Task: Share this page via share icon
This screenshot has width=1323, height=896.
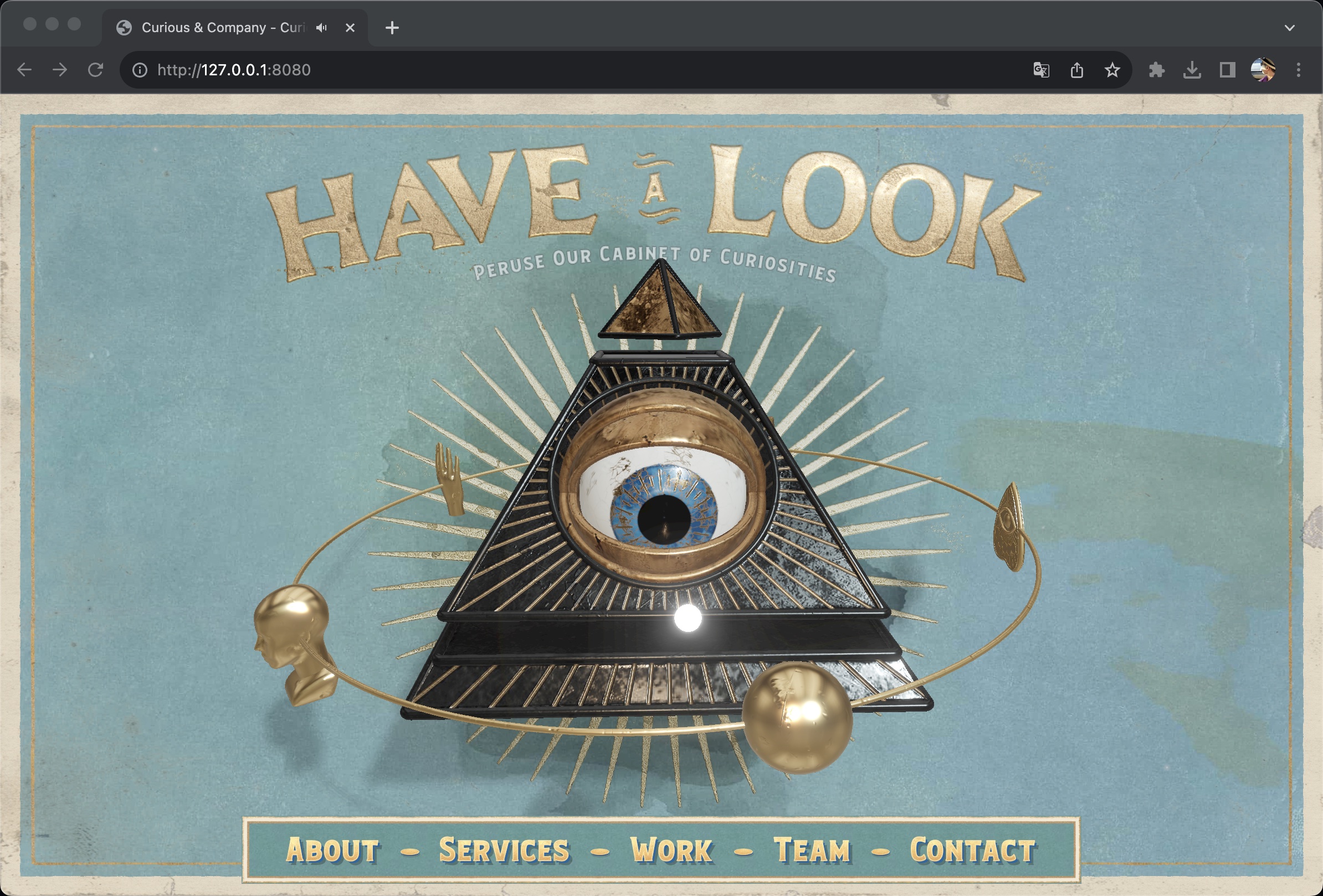Action: click(x=1076, y=70)
